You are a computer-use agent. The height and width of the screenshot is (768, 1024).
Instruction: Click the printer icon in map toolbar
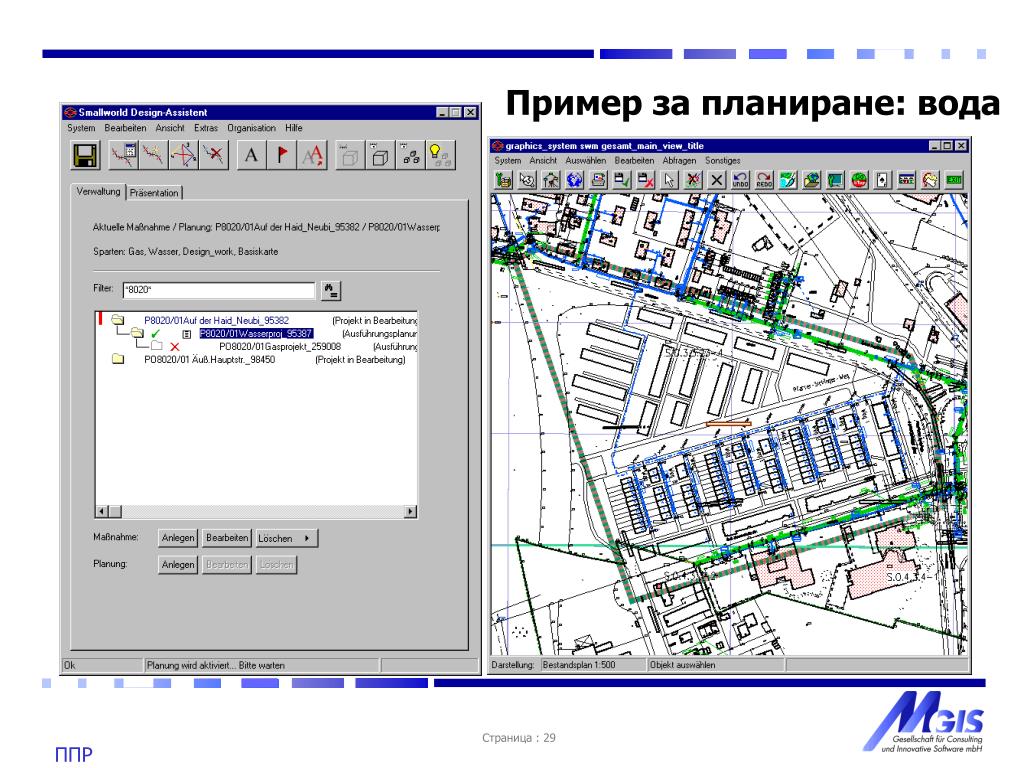(598, 180)
